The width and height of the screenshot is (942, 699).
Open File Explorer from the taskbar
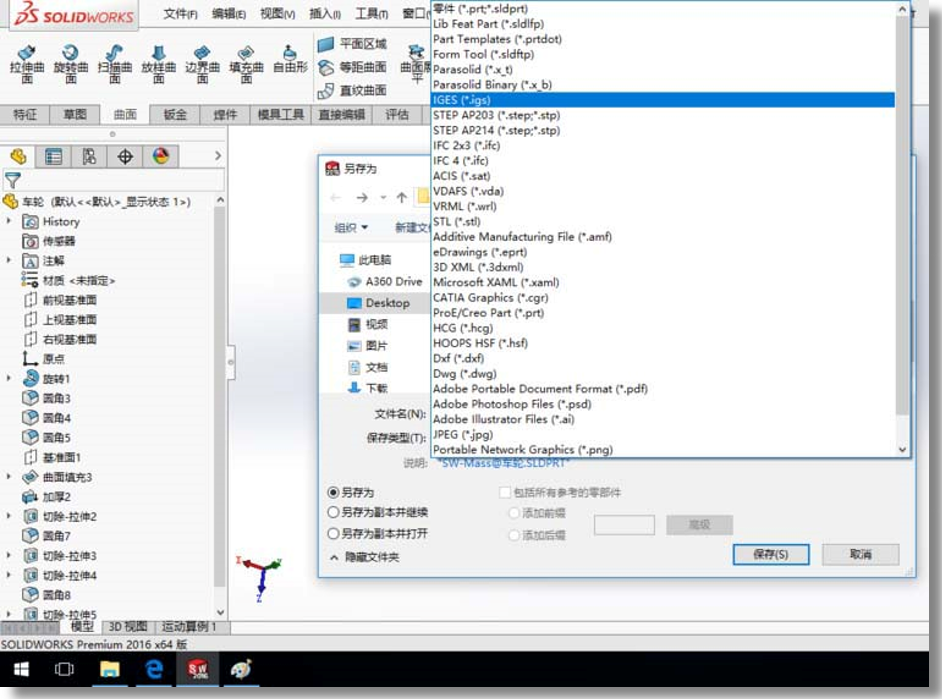tap(109, 669)
